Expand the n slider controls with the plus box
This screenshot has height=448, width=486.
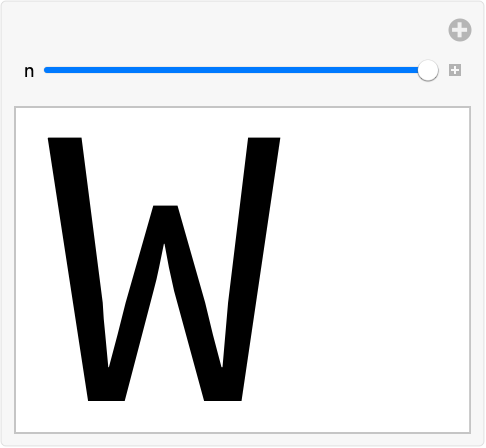coord(455,70)
